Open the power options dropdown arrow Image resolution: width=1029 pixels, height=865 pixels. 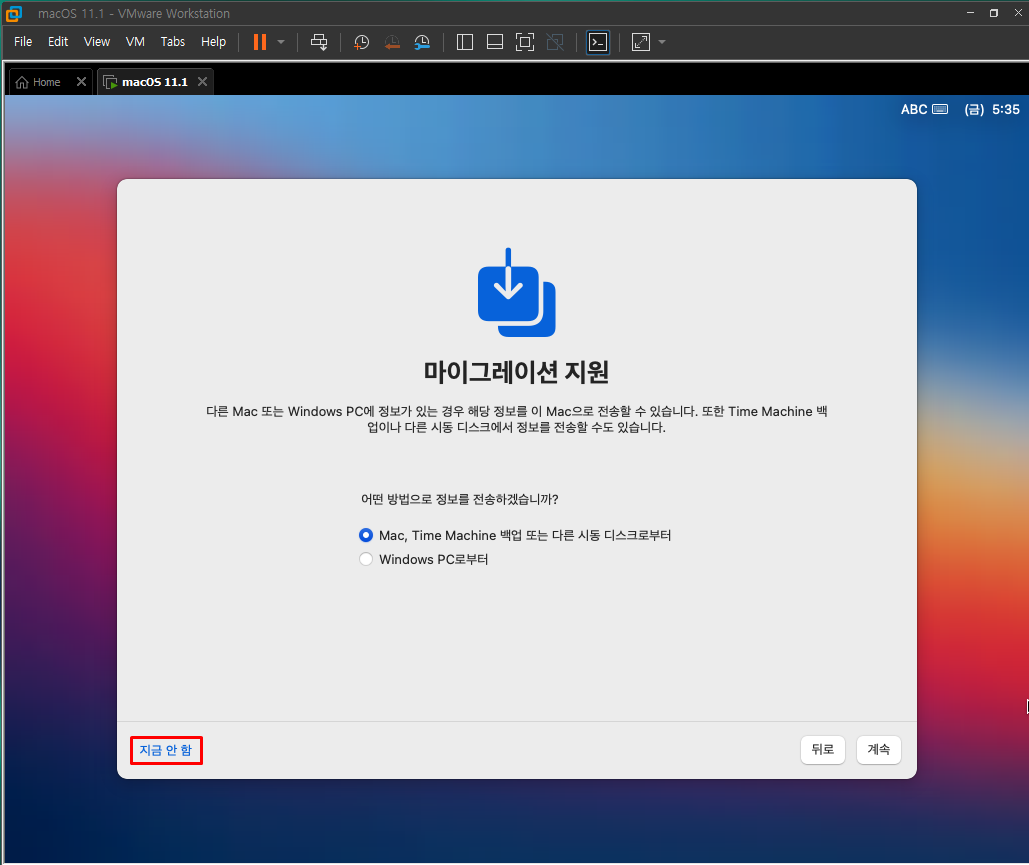click(281, 42)
